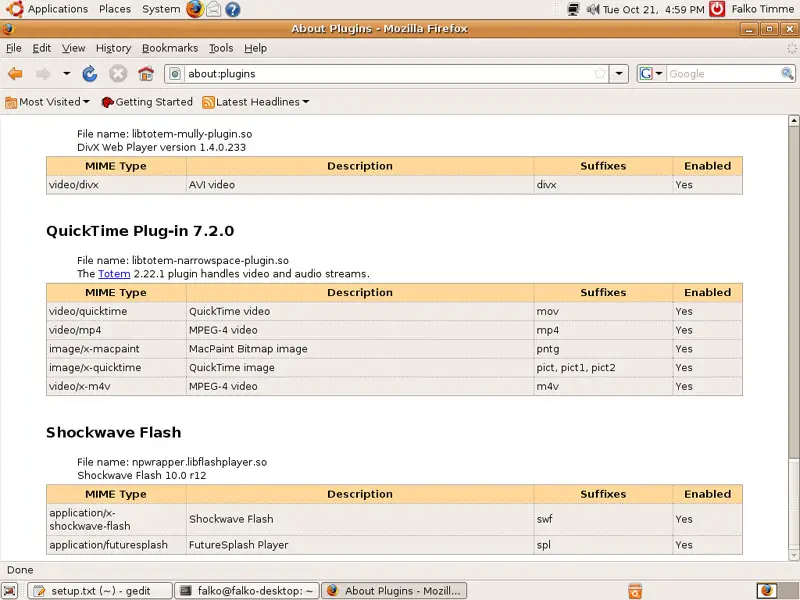Click the page identity icon in address bar
Viewport: 800px width, 600px height.
click(175, 74)
